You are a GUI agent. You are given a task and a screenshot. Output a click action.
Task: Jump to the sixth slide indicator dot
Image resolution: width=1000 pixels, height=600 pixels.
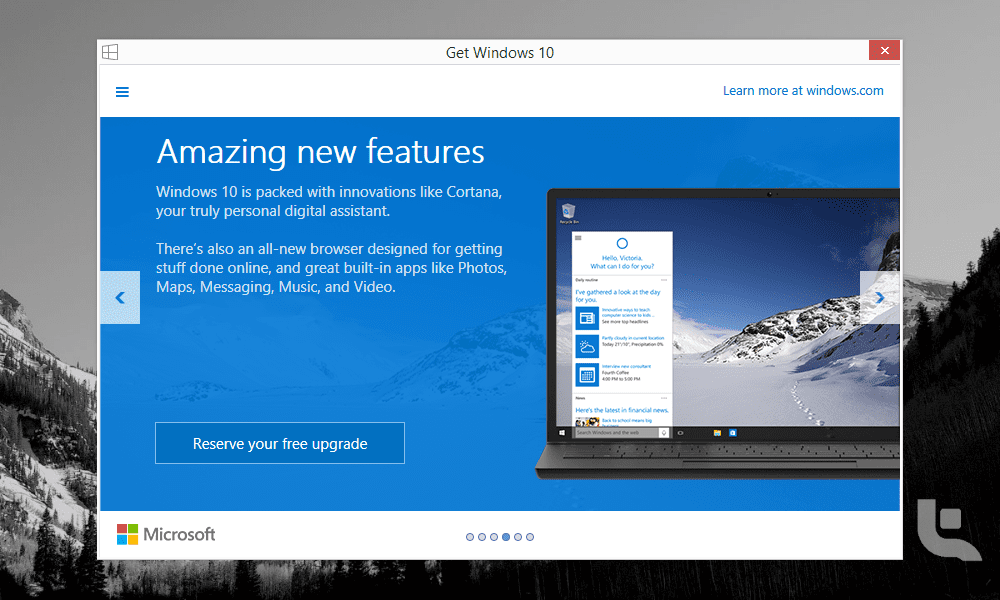pyautogui.click(x=530, y=537)
